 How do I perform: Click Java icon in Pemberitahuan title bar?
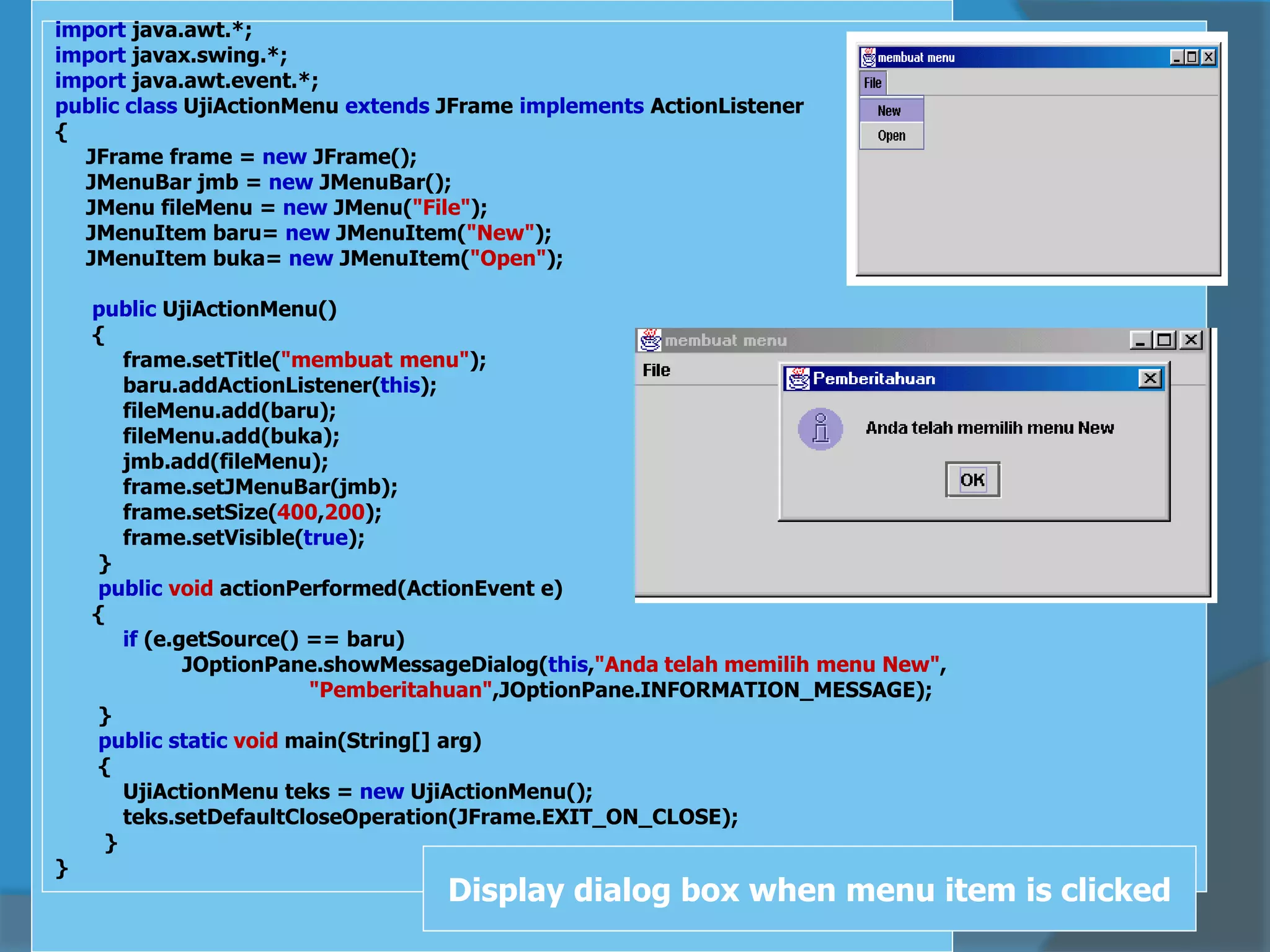[x=798, y=379]
